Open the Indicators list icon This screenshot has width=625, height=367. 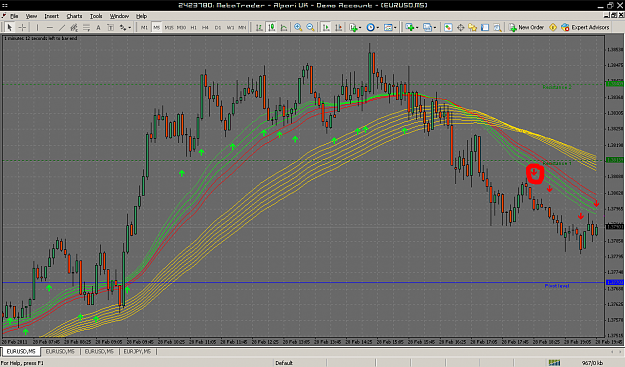(353, 27)
